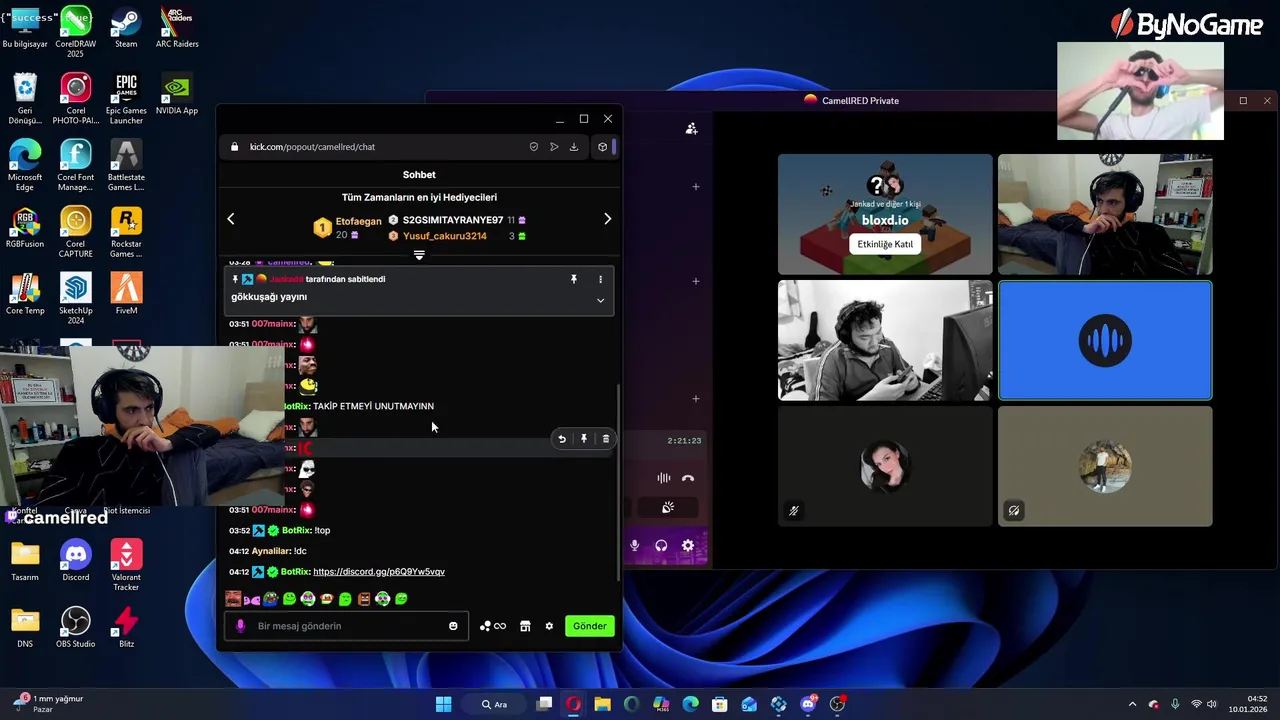Send the message with Gönder button
1280x720 pixels.
[x=589, y=626]
